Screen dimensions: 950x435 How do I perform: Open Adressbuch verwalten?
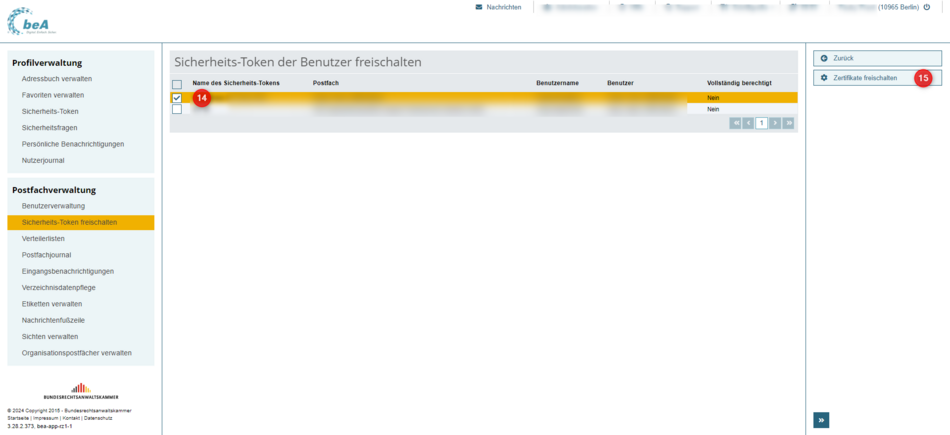pos(57,79)
